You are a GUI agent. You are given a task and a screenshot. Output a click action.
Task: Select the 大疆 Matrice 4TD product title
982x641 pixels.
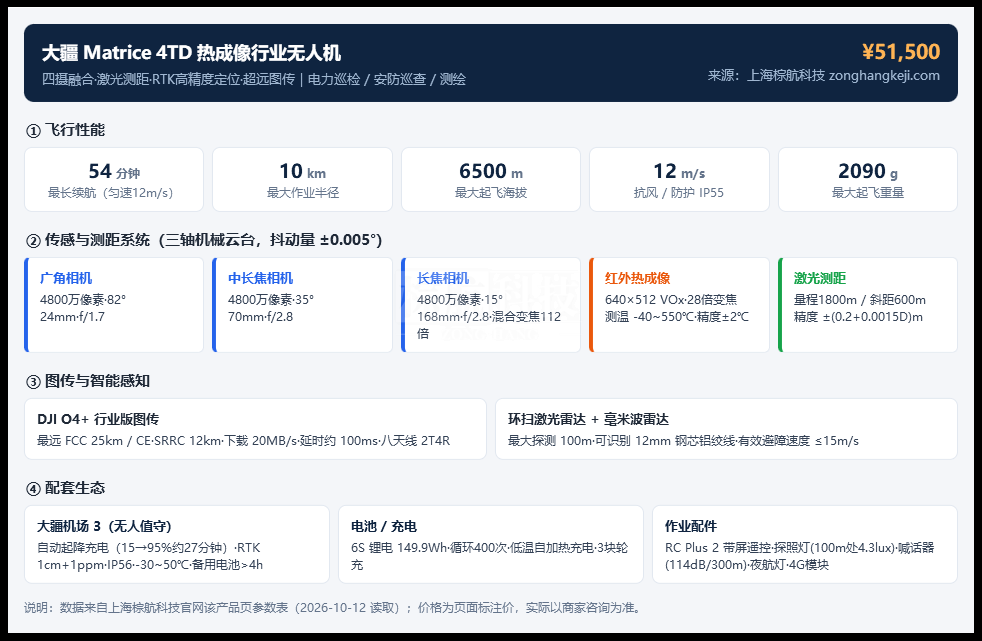point(192,53)
